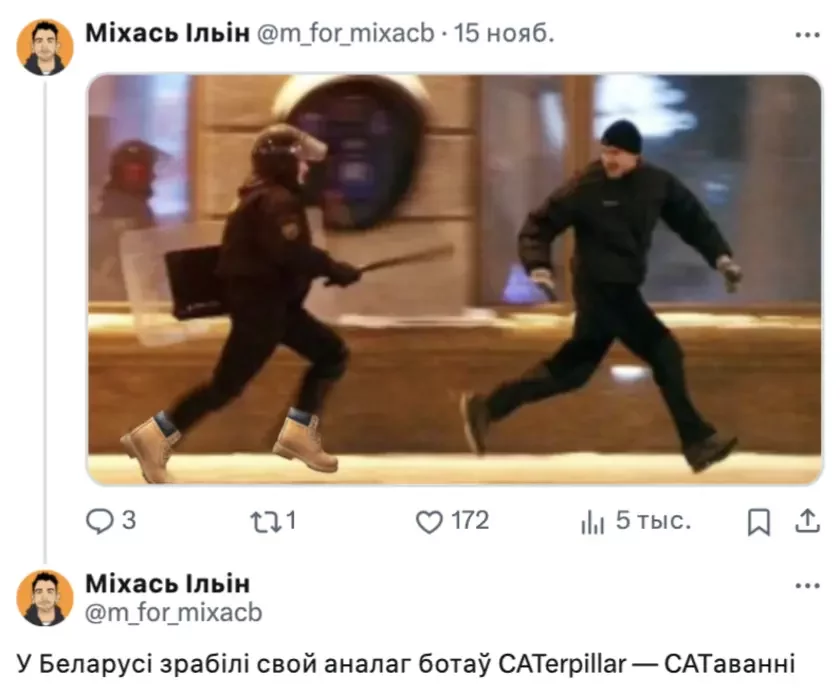Open the 15 нояб. timestamp link
The height and width of the screenshot is (696, 840).
(x=504, y=33)
